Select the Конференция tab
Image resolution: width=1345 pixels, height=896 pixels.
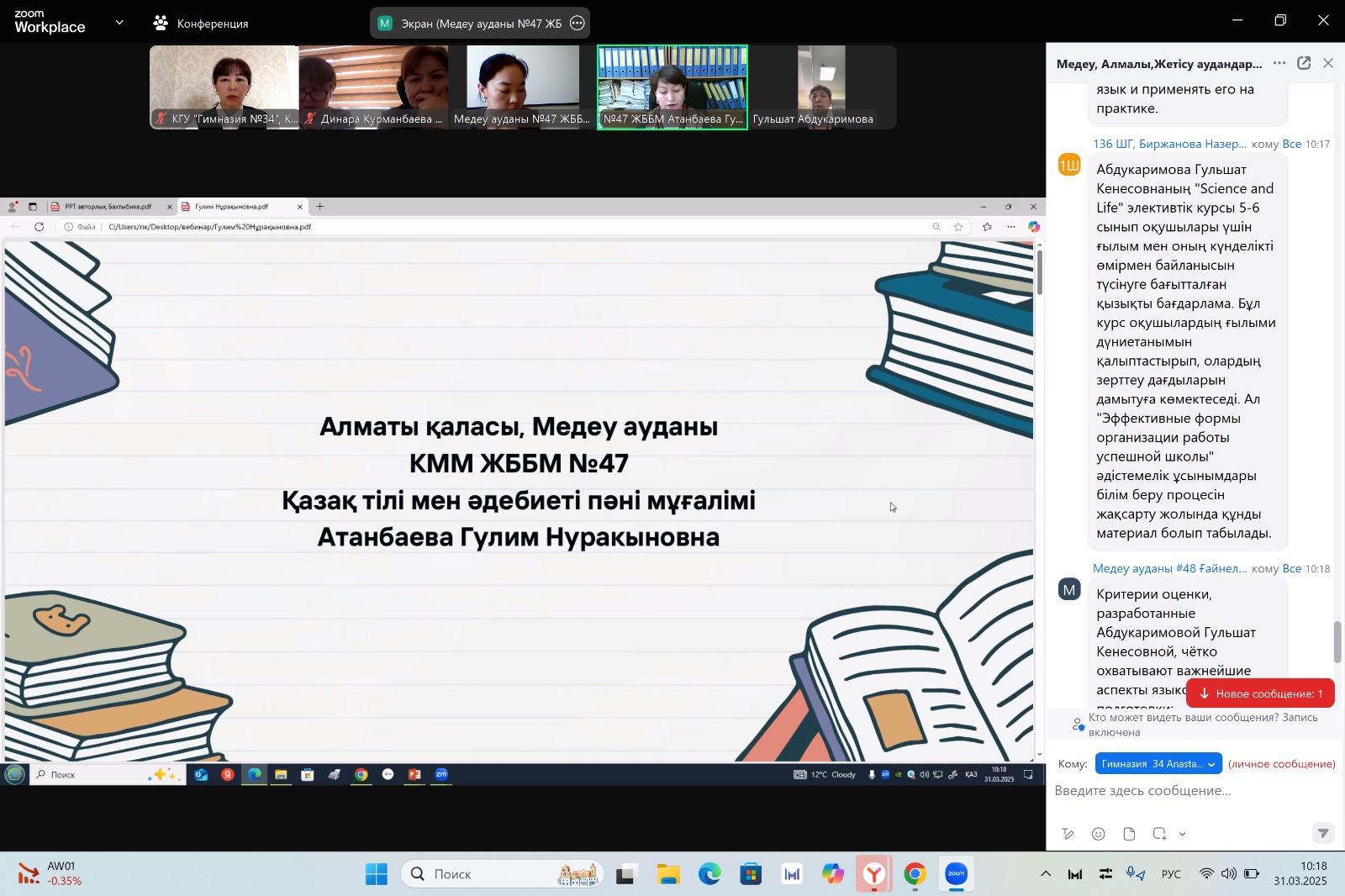(x=201, y=24)
